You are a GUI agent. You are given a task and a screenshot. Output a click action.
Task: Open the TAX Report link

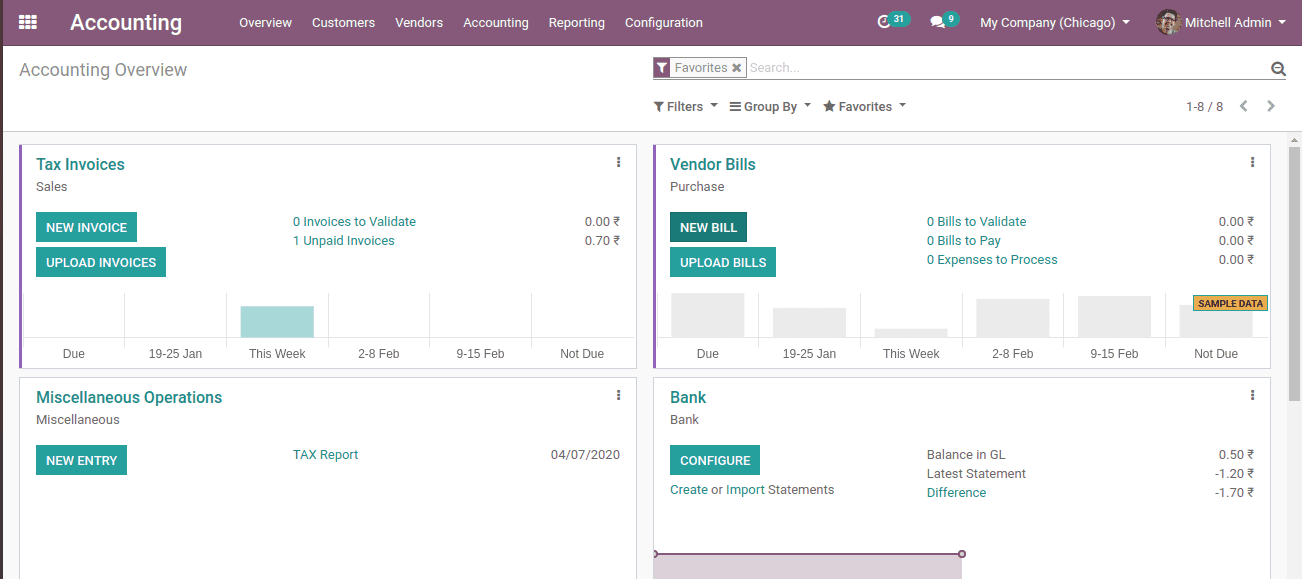(325, 455)
